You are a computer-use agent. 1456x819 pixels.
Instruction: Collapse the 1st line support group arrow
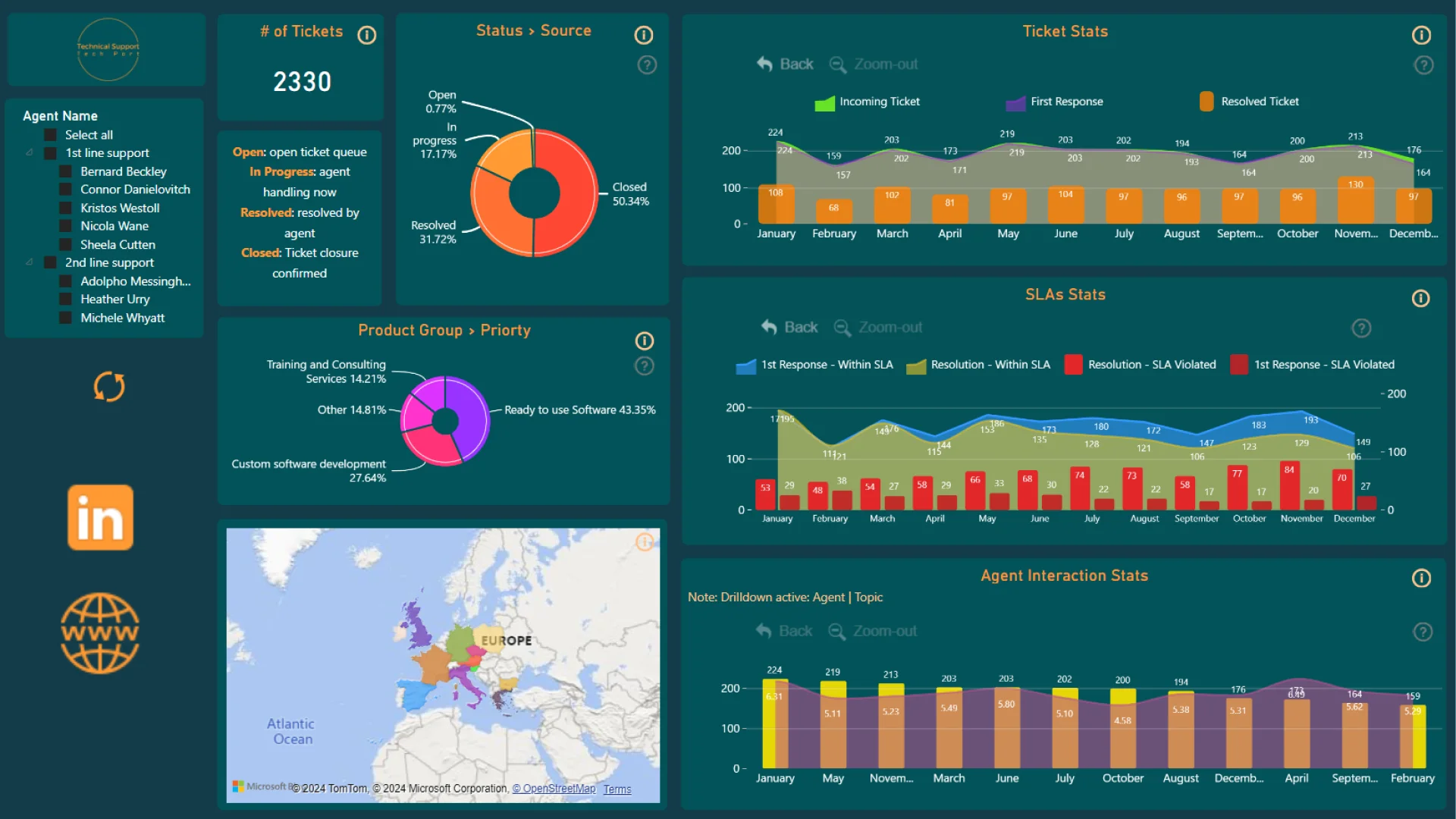click(30, 152)
